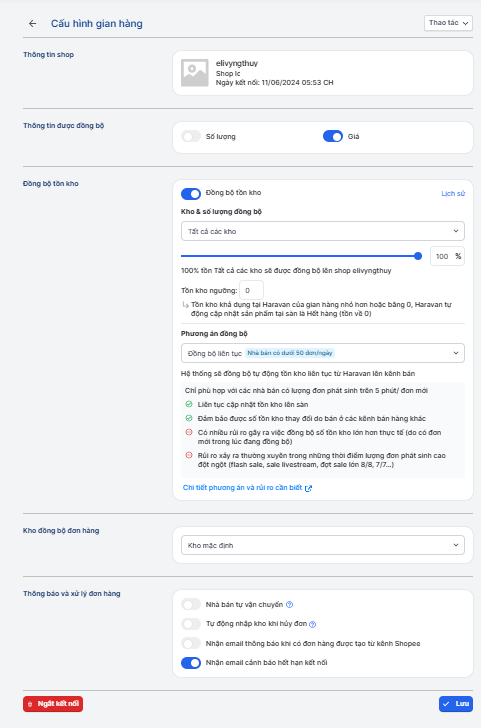Image resolution: width=481 pixels, height=728 pixels.
Task: Click the sync percentage slider handle
Action: coord(418,256)
